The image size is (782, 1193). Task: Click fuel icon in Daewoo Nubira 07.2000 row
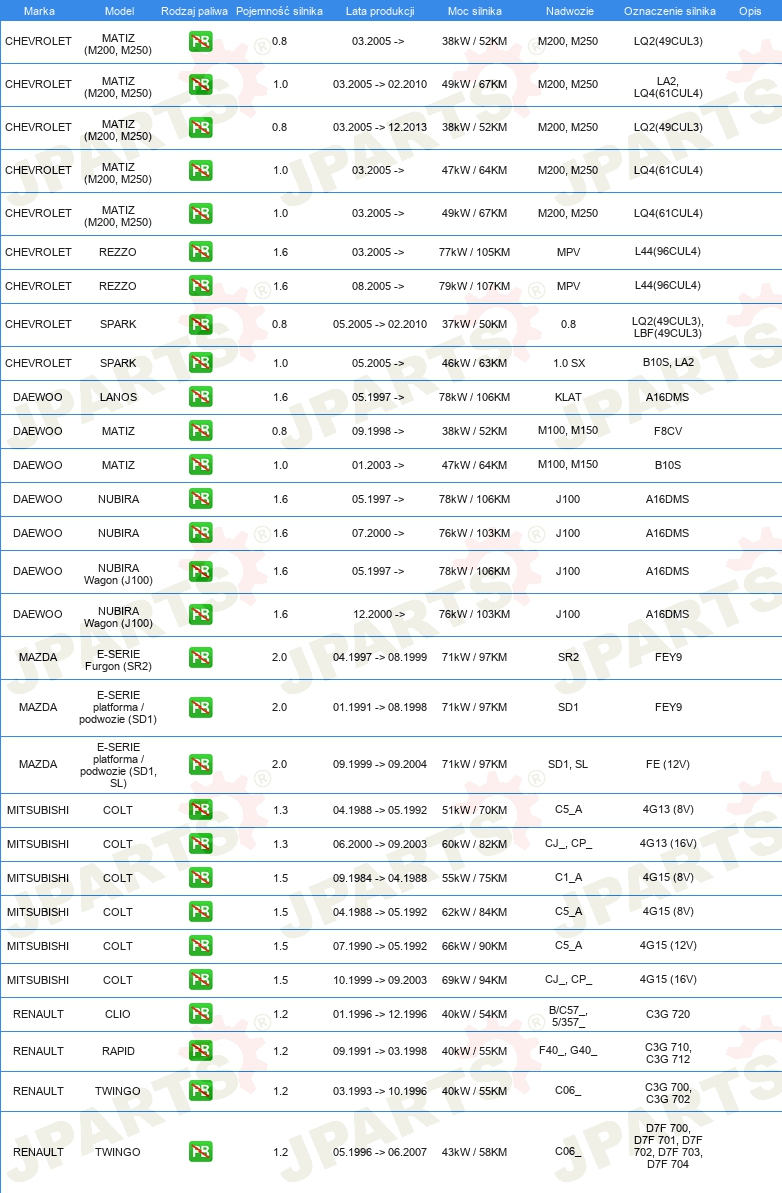(x=201, y=533)
